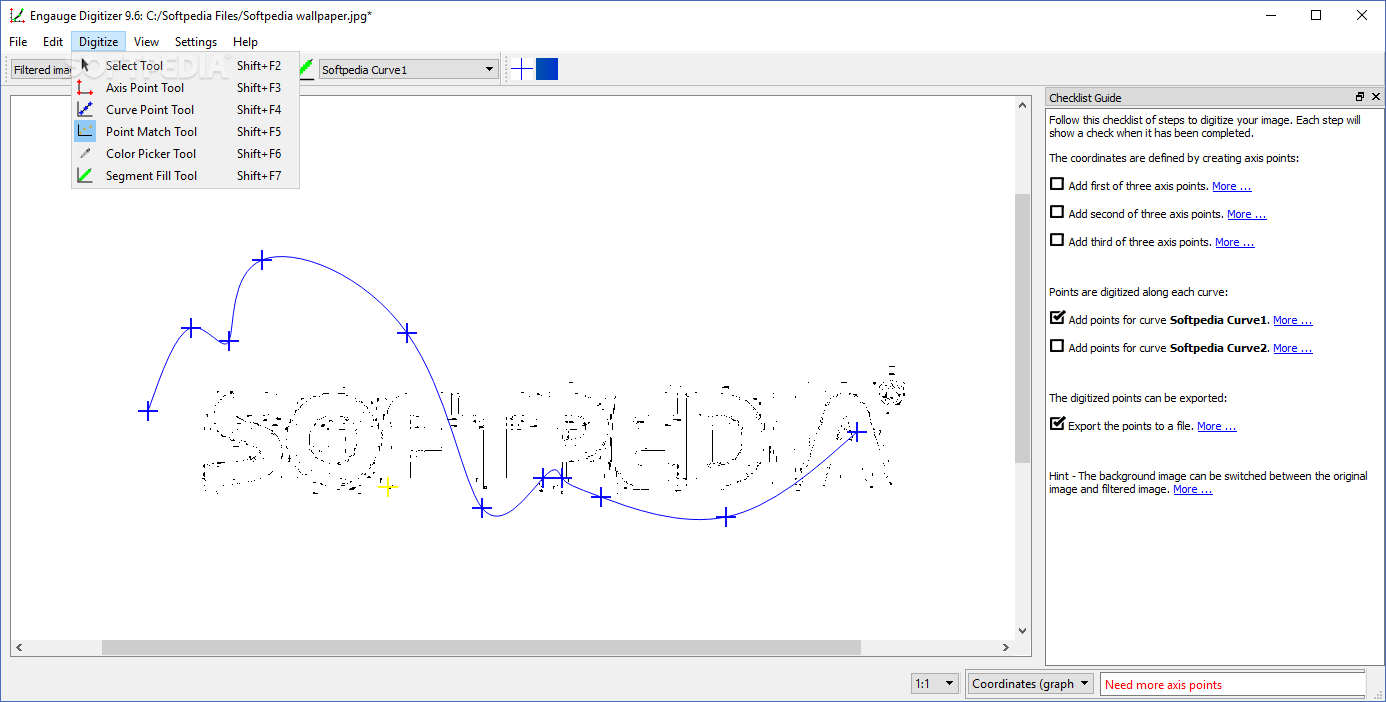
Task: Toggle 'Export the points to a file' checkbox
Action: pyautogui.click(x=1057, y=424)
